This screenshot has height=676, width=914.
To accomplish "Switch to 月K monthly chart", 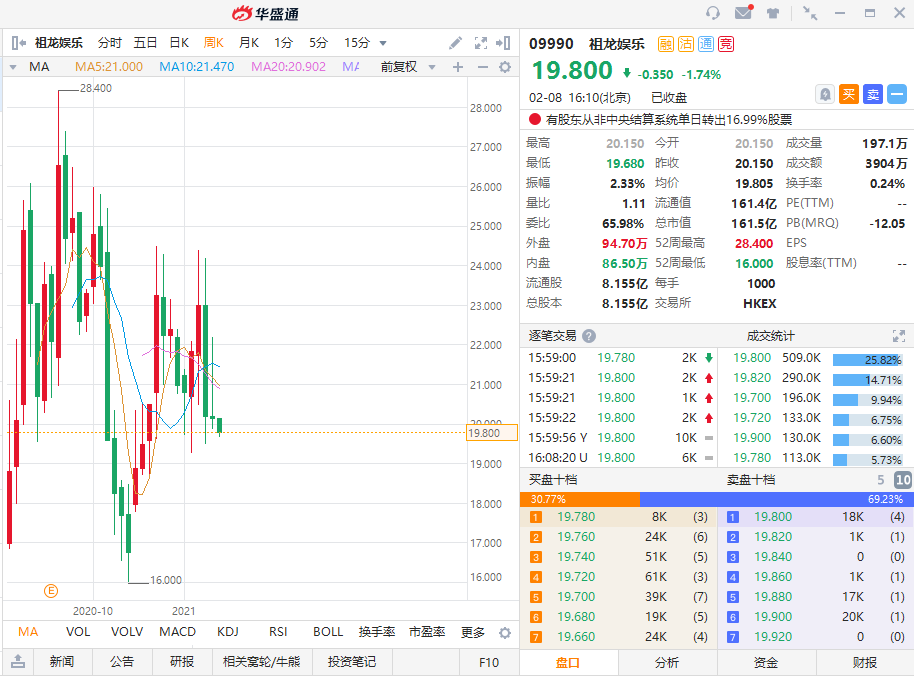I will (249, 43).
